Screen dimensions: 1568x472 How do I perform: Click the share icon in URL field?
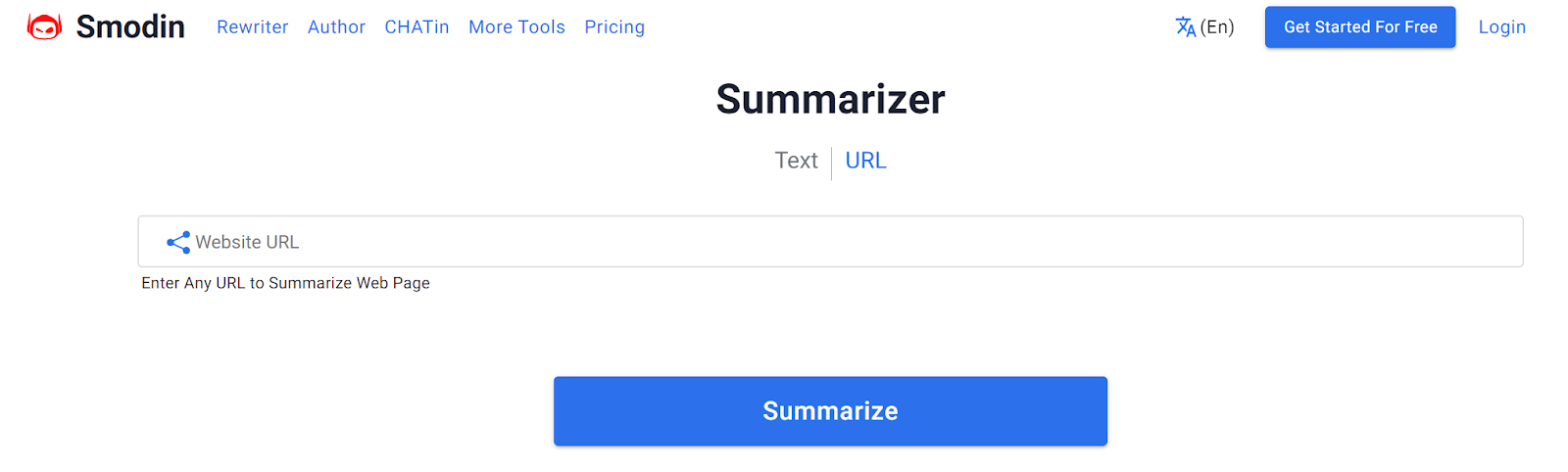pos(178,242)
